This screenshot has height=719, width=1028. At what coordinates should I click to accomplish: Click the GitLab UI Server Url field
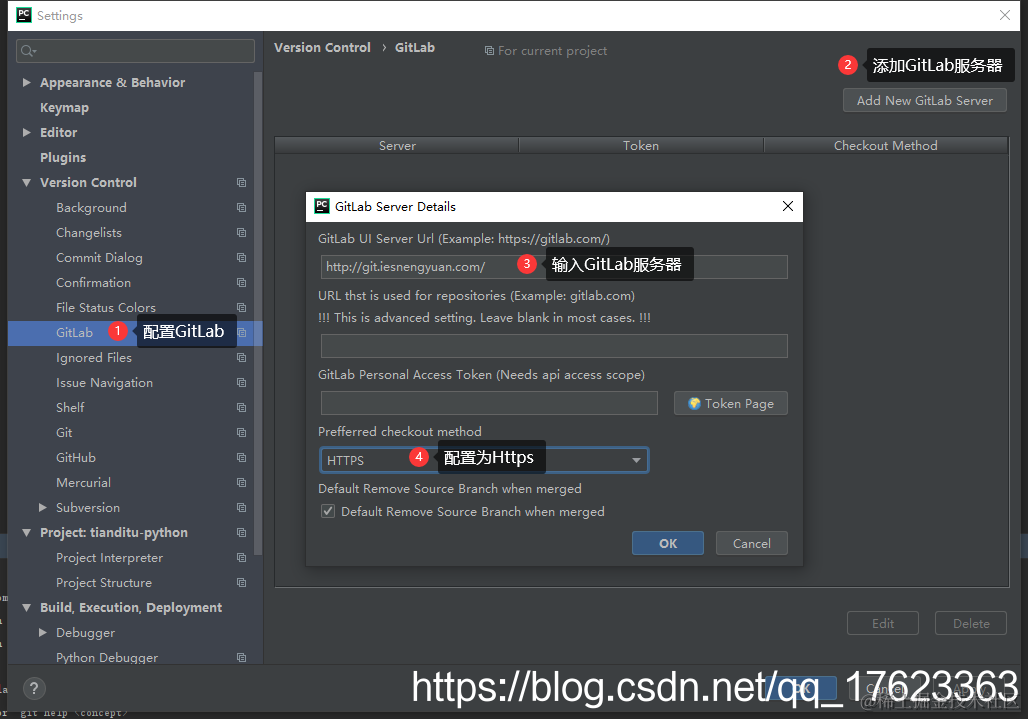(x=554, y=267)
